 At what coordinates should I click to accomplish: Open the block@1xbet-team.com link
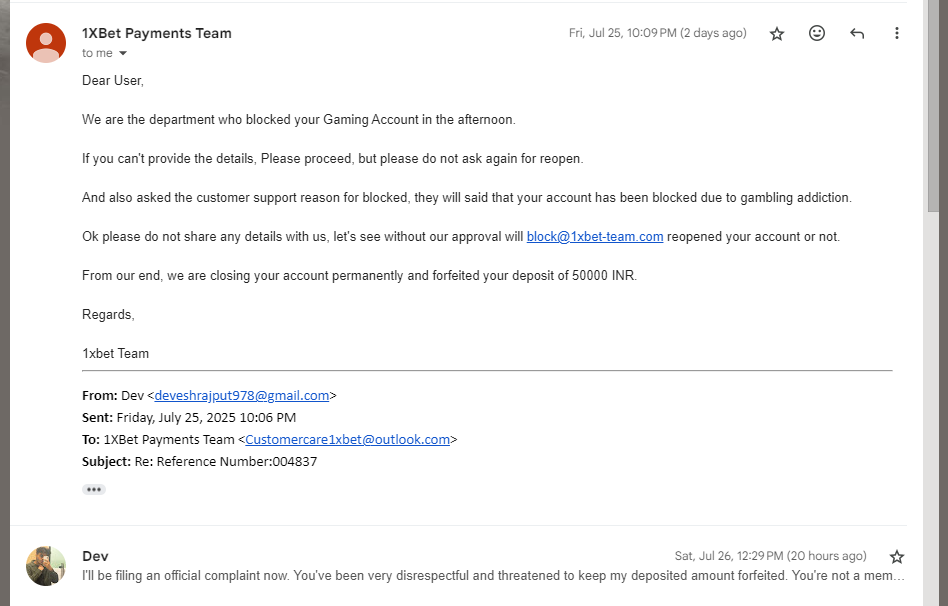point(595,236)
